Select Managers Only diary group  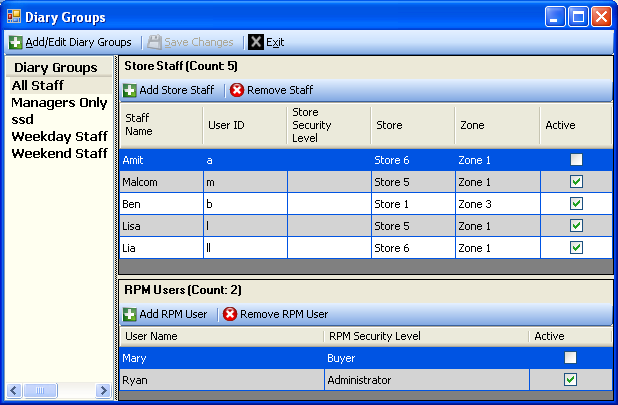[x=59, y=102]
